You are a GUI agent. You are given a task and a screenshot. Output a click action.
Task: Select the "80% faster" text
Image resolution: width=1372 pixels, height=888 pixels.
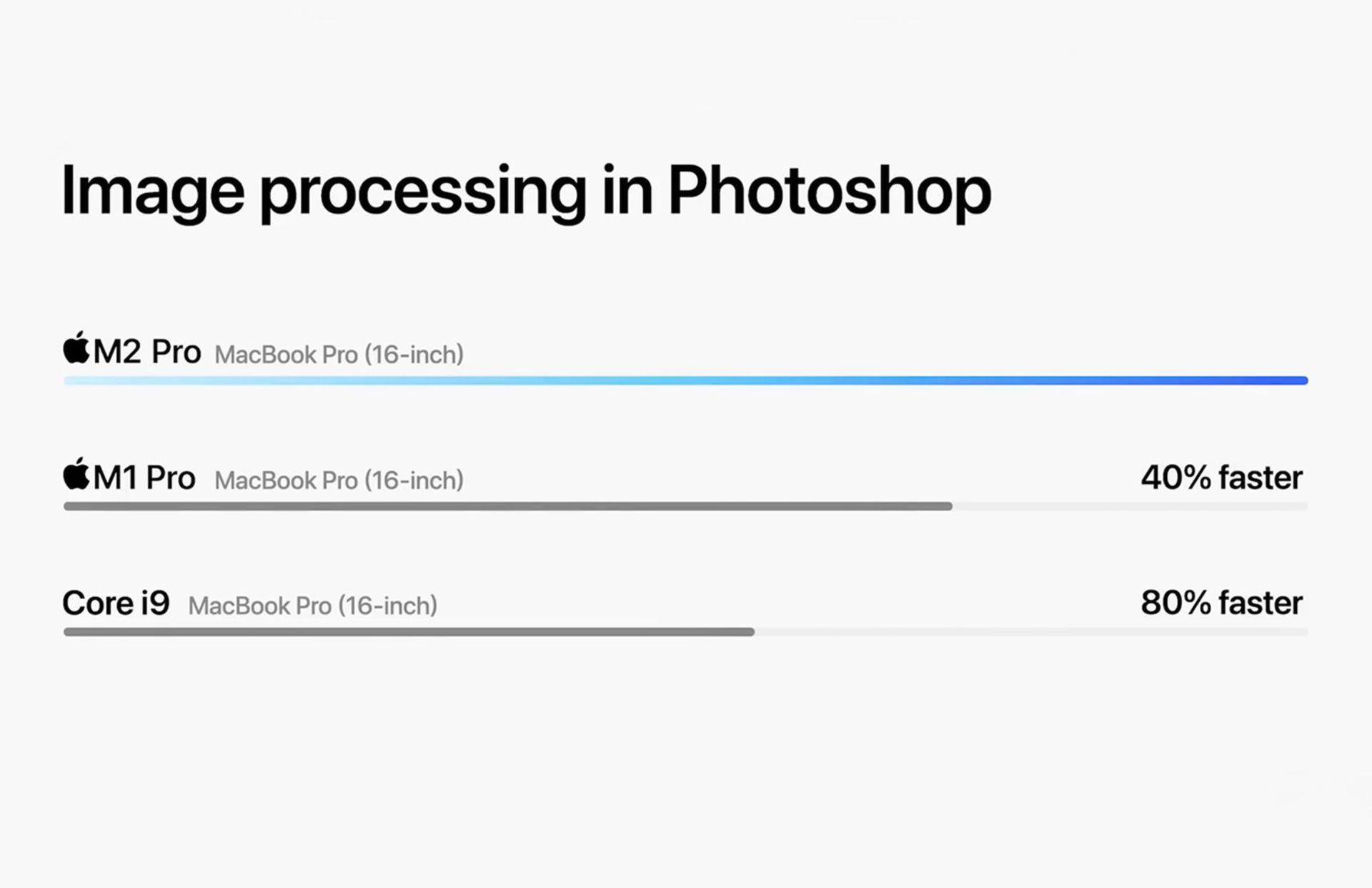coord(1221,603)
